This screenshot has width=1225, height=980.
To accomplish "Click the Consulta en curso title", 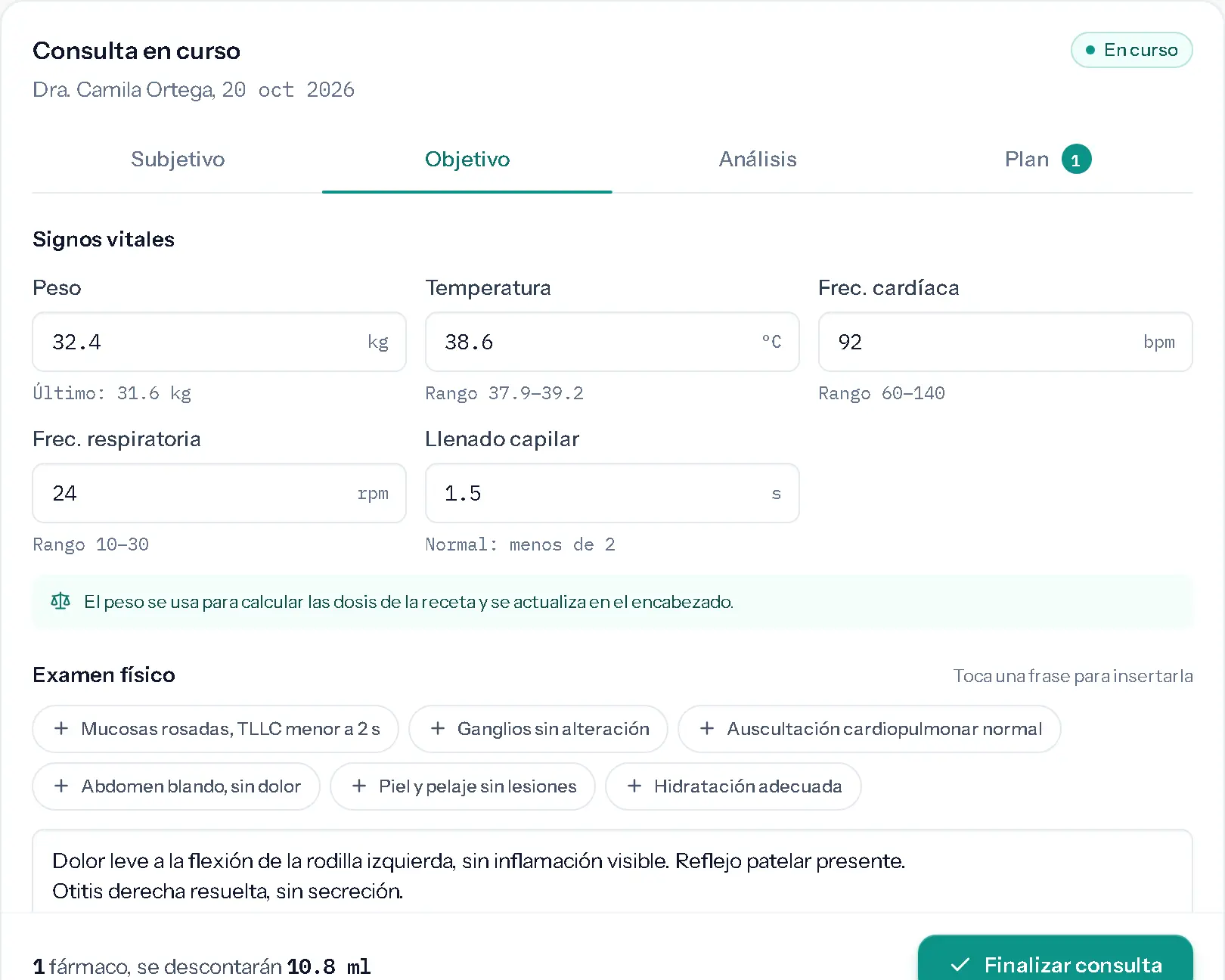I will coord(136,51).
